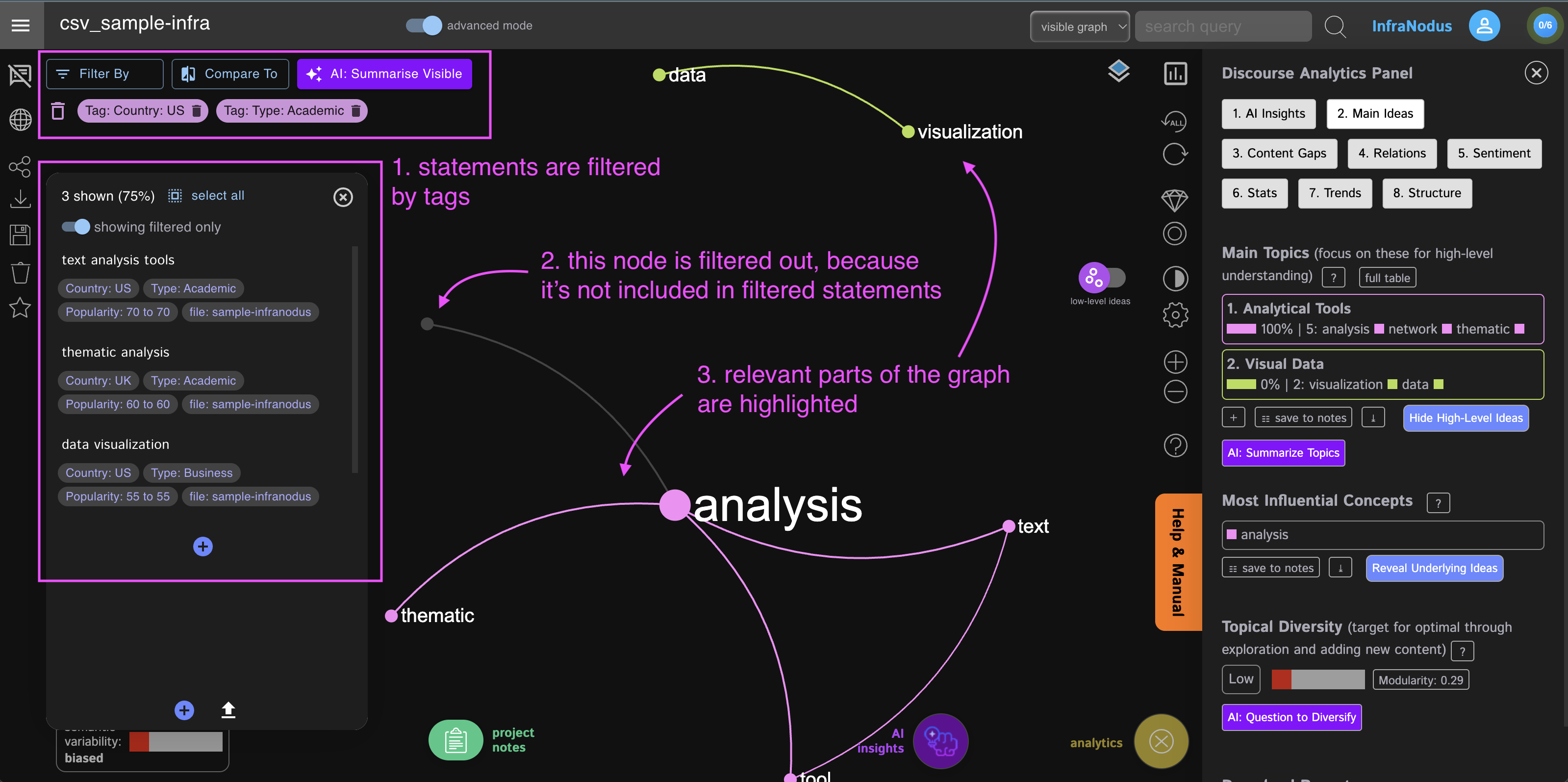The image size is (1568, 782).
Task: Select the 1. Analytical Tools topic
Action: (x=1382, y=318)
